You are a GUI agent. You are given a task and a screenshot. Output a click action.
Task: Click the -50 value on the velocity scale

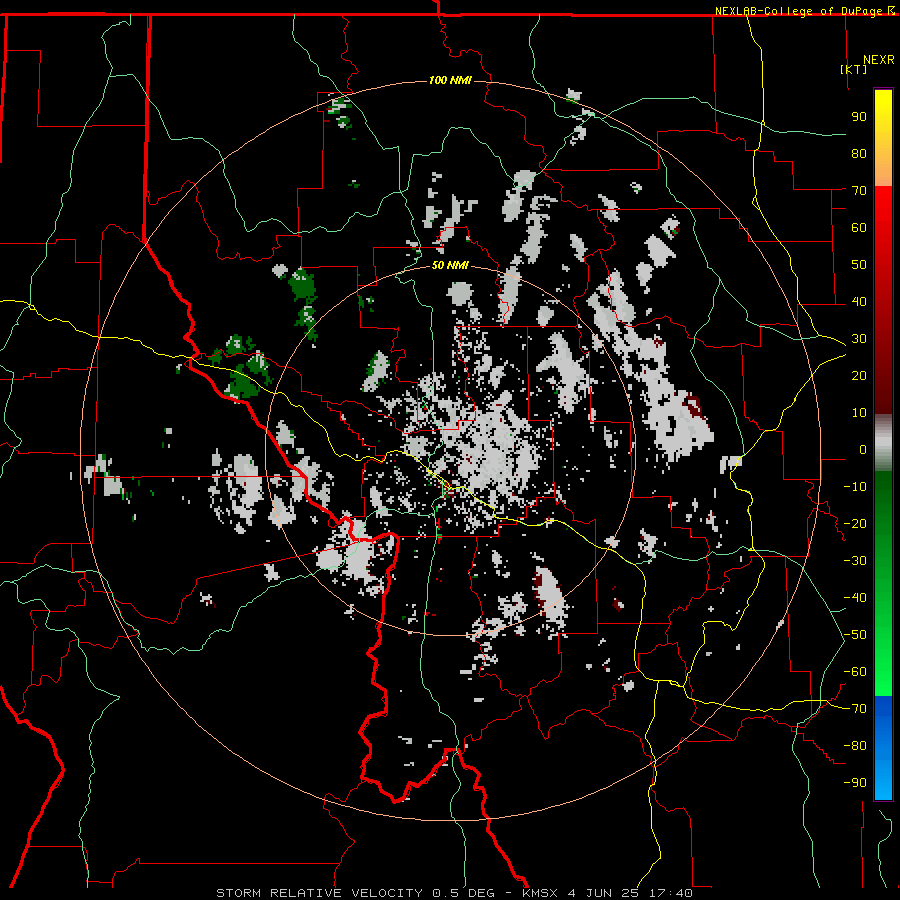[855, 635]
